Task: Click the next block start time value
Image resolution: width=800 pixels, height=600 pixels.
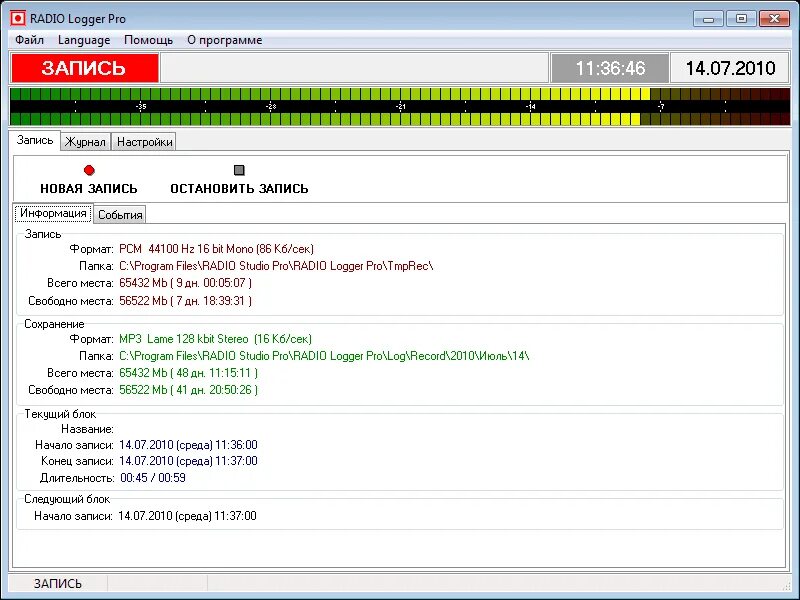Action: click(187, 516)
